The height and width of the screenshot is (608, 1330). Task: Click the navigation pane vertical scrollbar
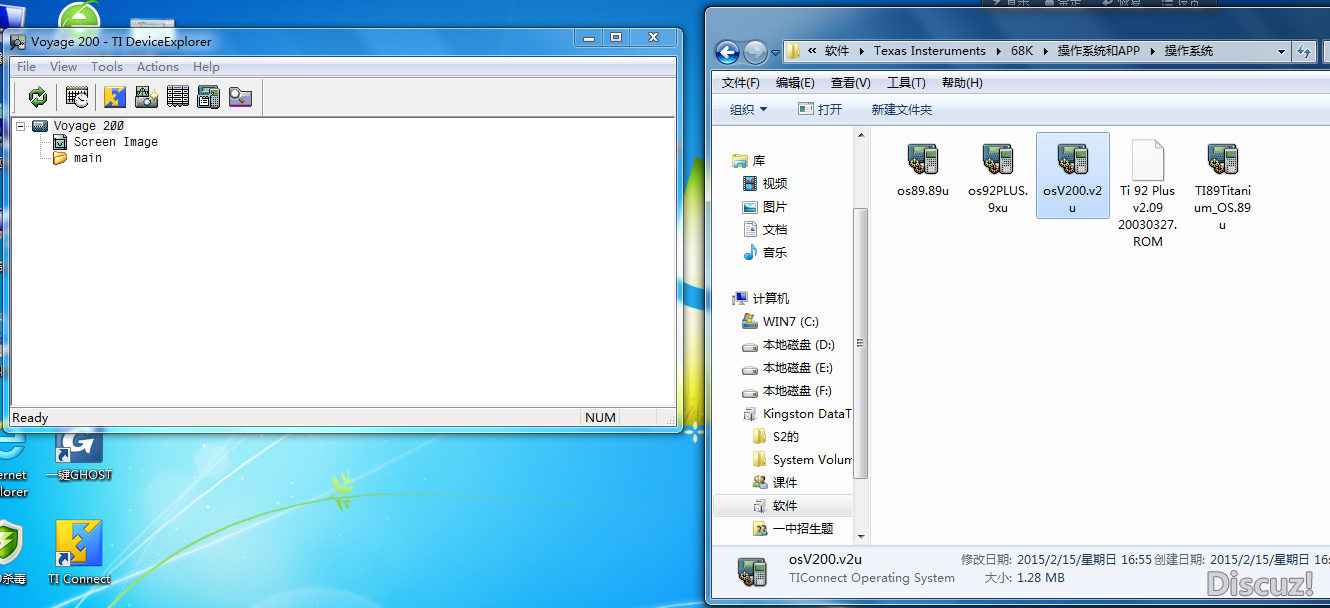point(861,342)
